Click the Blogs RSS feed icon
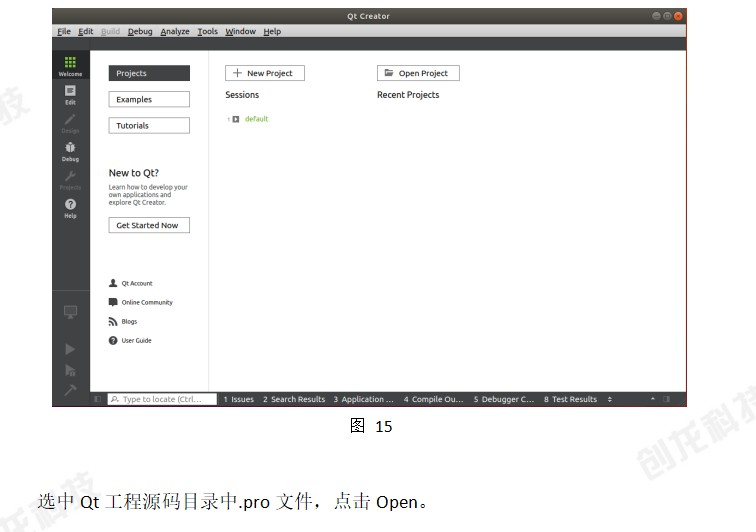The width and height of the screenshot is (756, 532). click(113, 322)
